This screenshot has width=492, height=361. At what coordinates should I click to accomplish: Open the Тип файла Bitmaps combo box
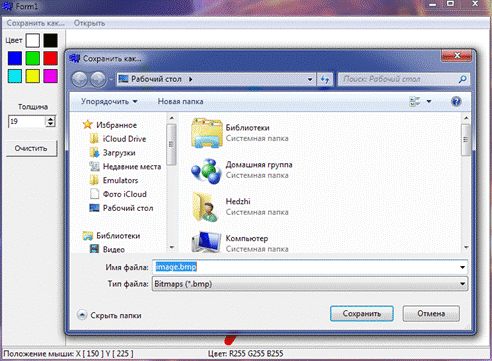click(310, 284)
